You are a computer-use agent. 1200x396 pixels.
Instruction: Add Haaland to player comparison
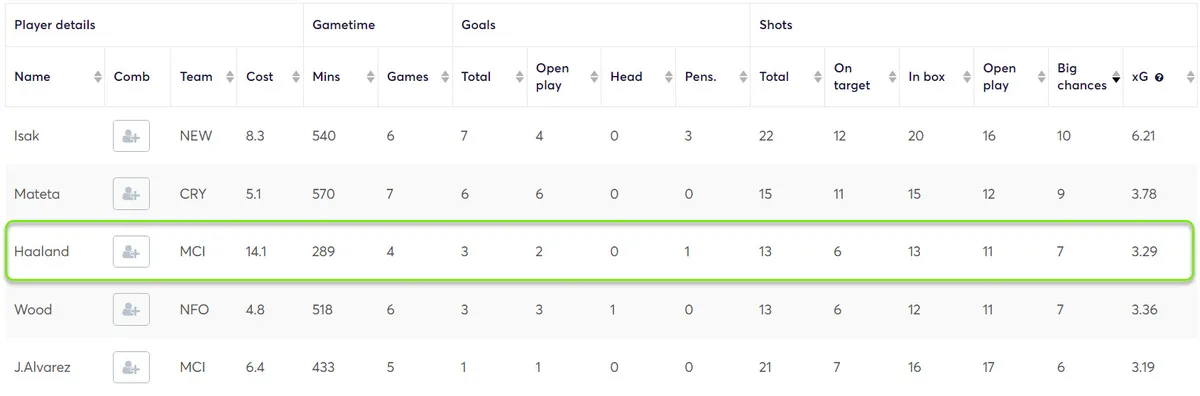(x=131, y=252)
